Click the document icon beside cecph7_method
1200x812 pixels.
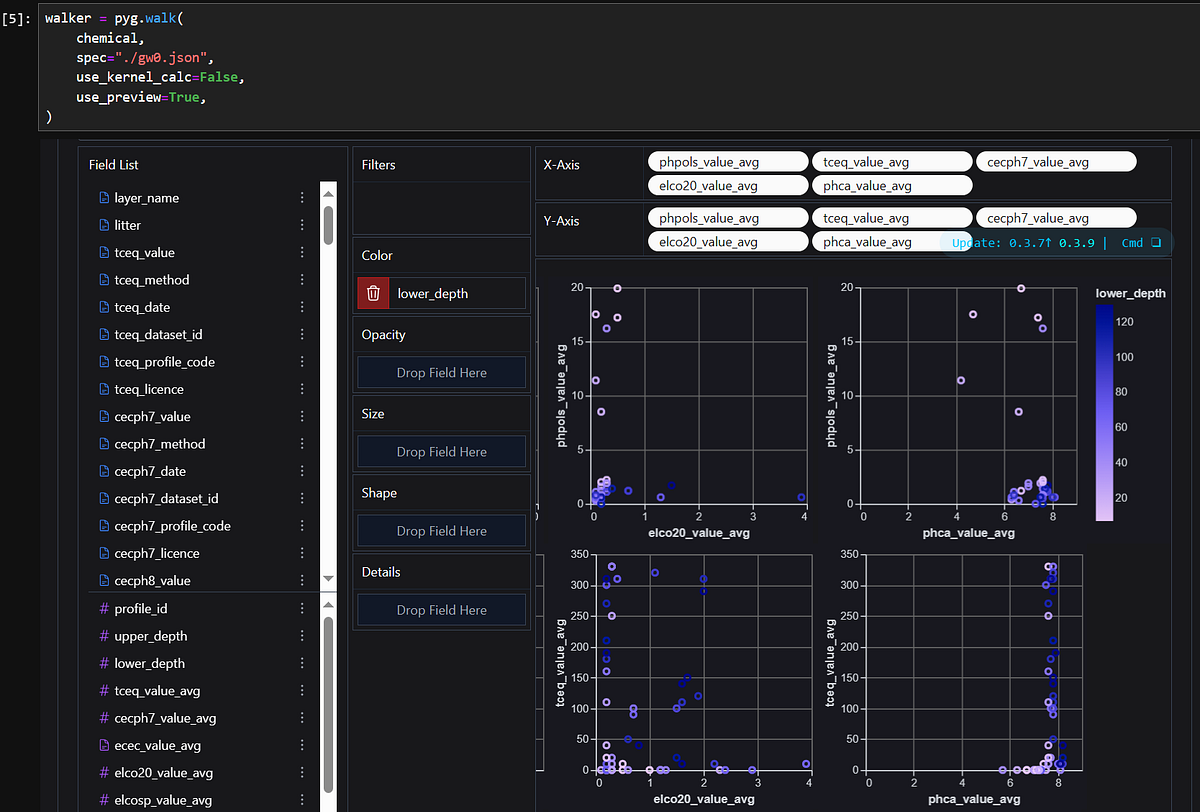click(x=103, y=443)
